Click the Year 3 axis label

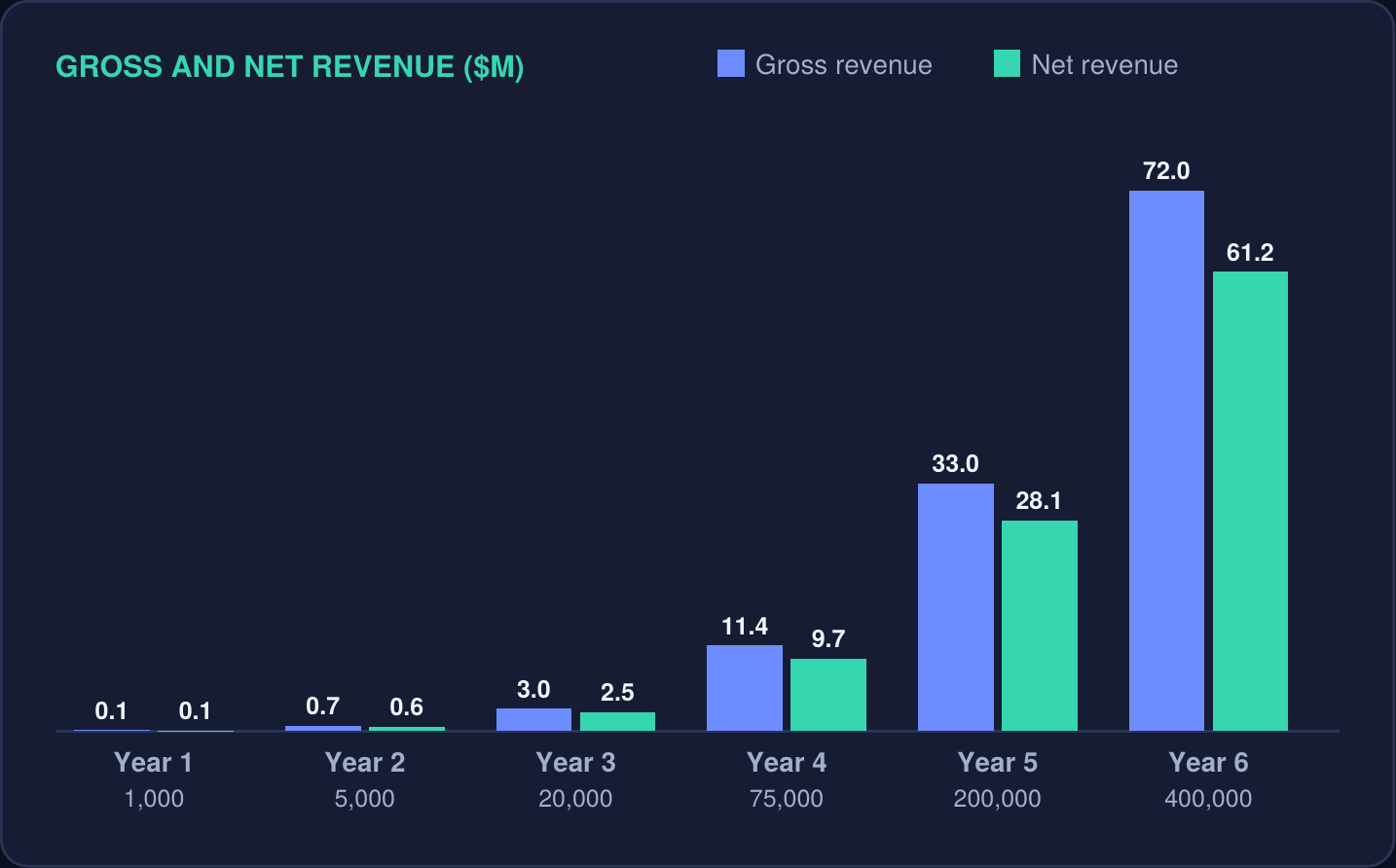click(575, 763)
